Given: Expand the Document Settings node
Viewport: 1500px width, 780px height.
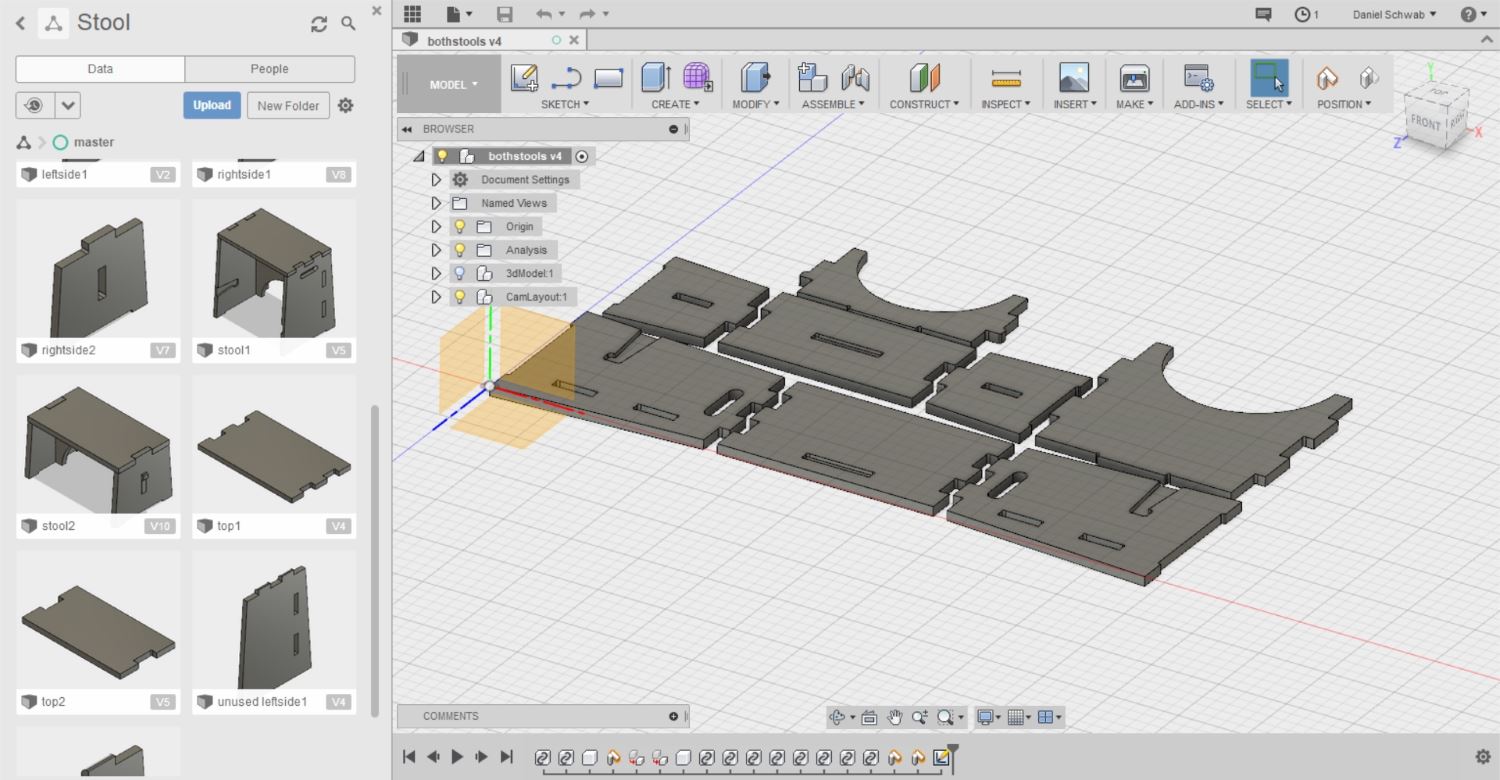Looking at the screenshot, I should (436, 180).
